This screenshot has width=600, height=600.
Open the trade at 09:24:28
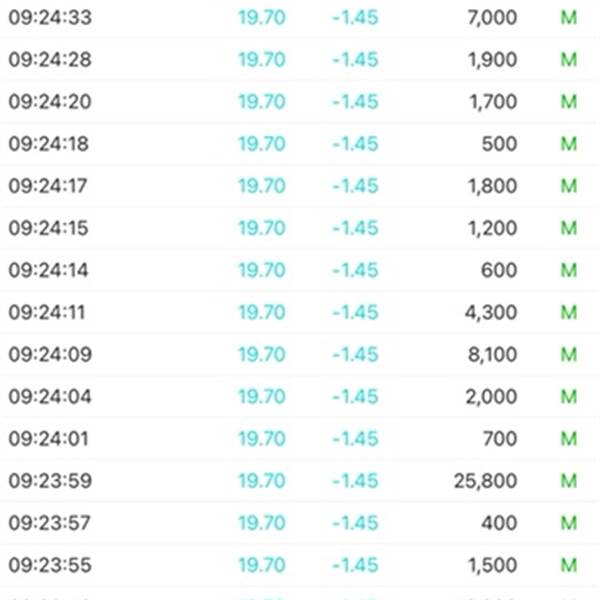[300, 60]
